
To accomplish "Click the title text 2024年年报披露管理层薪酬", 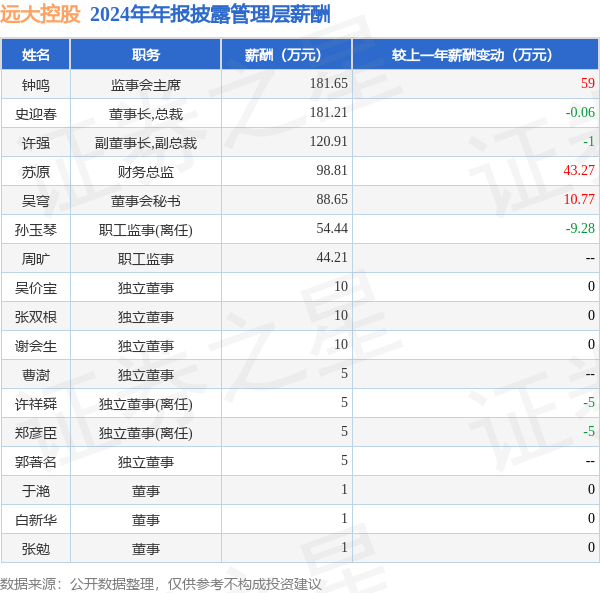I will 210,15.
